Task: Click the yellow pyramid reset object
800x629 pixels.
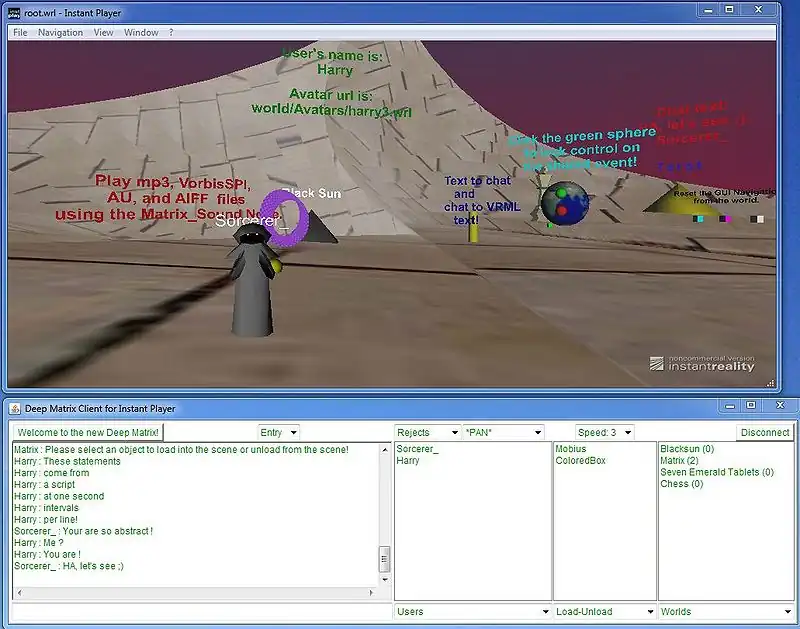Action: click(678, 200)
